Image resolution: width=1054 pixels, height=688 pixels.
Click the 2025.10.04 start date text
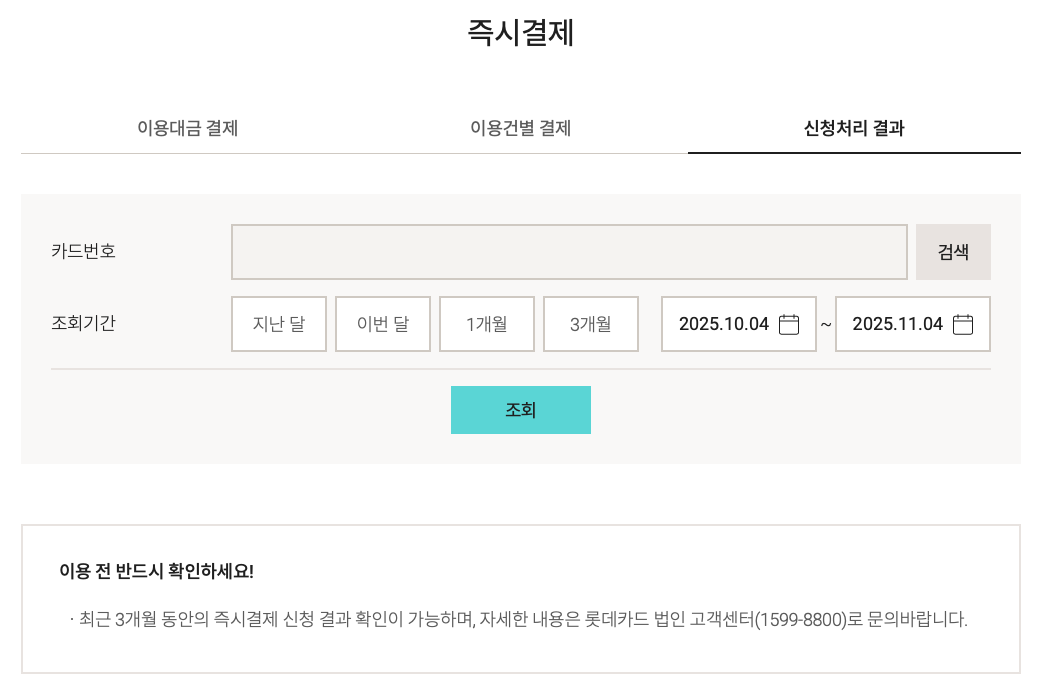tap(724, 324)
